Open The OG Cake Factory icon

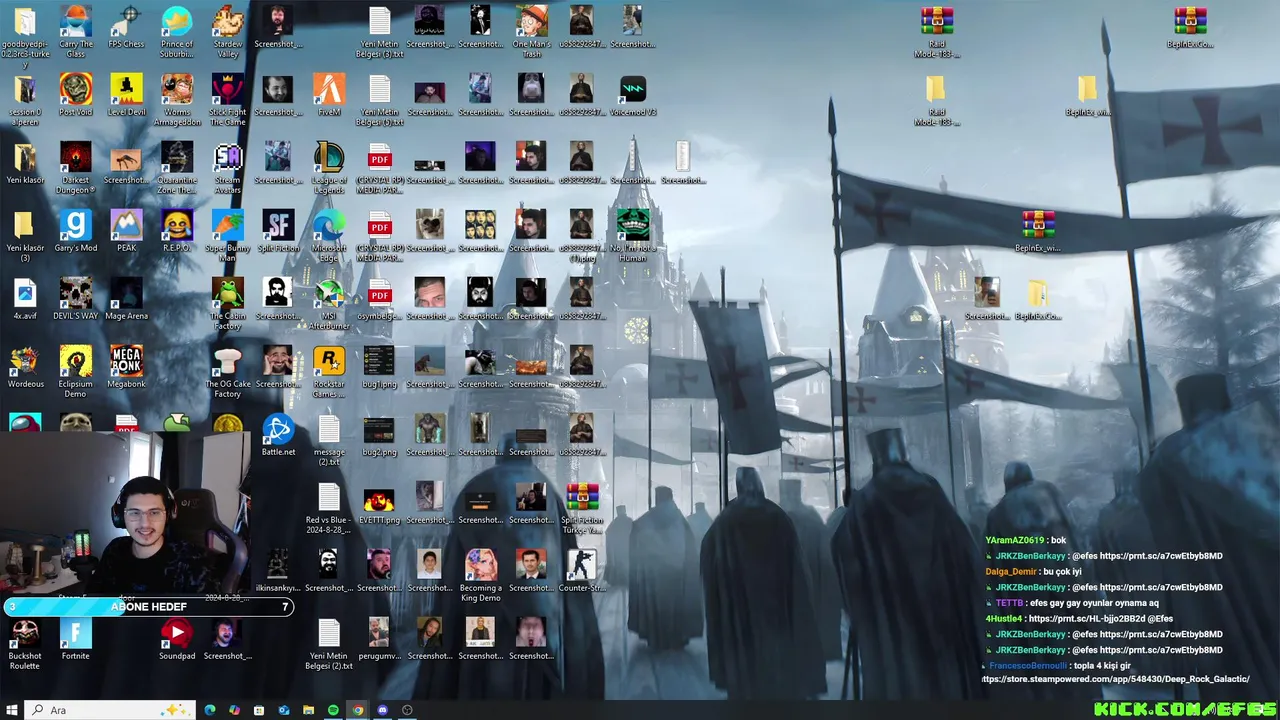(x=228, y=371)
